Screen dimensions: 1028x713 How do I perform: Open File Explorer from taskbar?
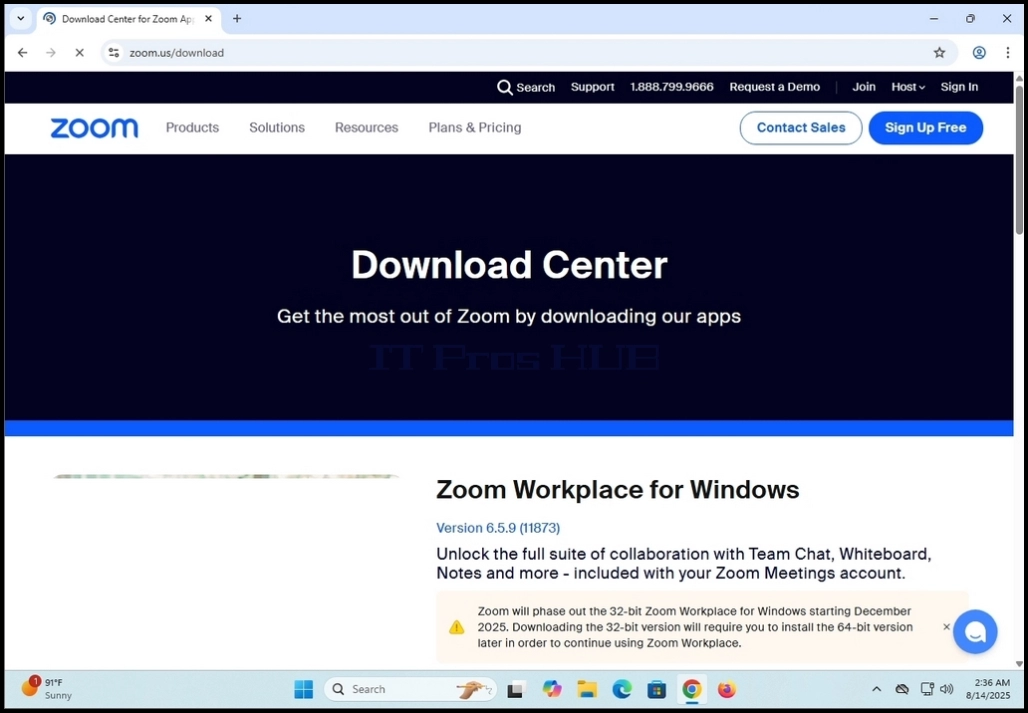(x=587, y=689)
